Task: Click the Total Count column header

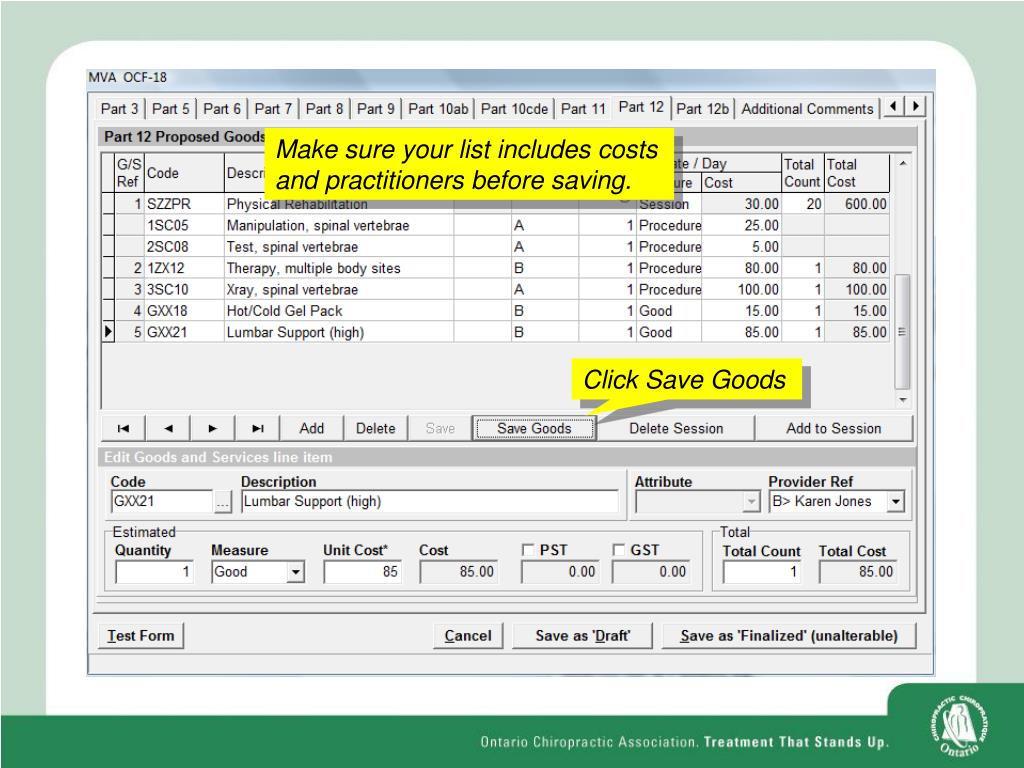Action: [x=803, y=173]
